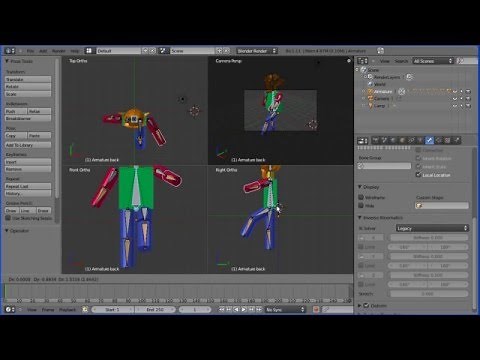Collapse the Display panel
This screenshot has width=480, height=360.
pyautogui.click(x=360, y=187)
